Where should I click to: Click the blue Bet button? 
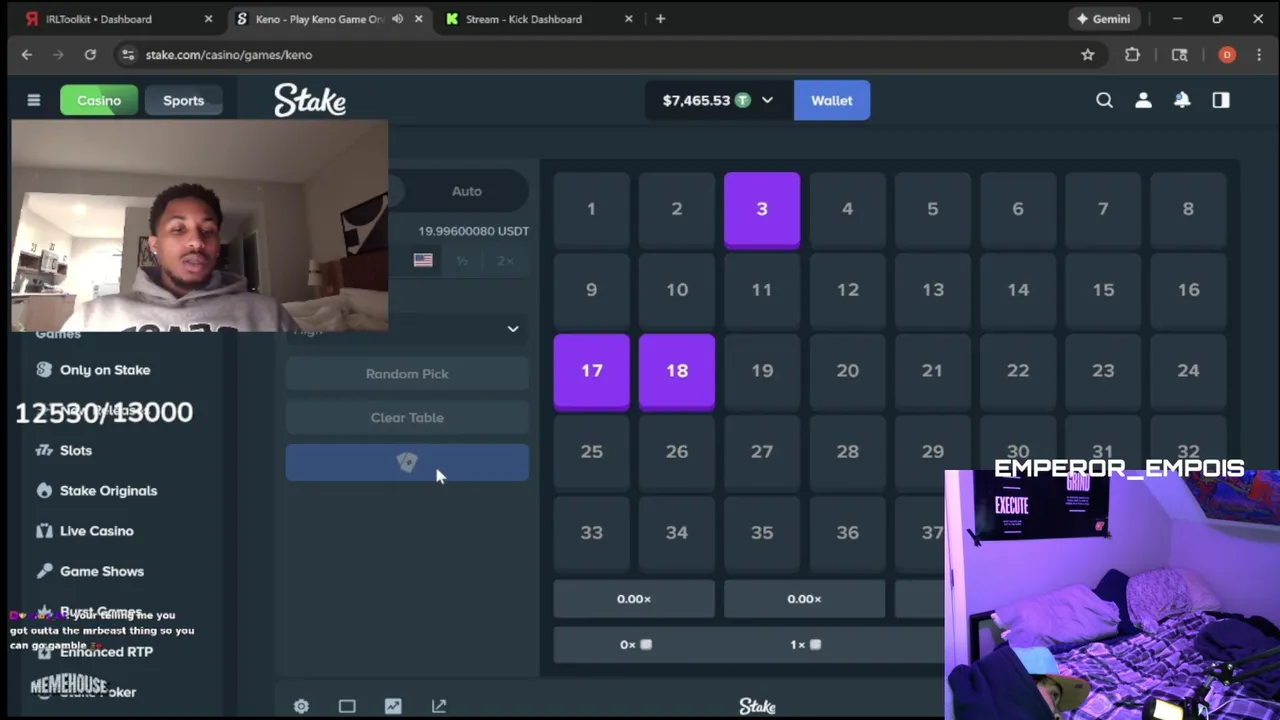pos(407,463)
